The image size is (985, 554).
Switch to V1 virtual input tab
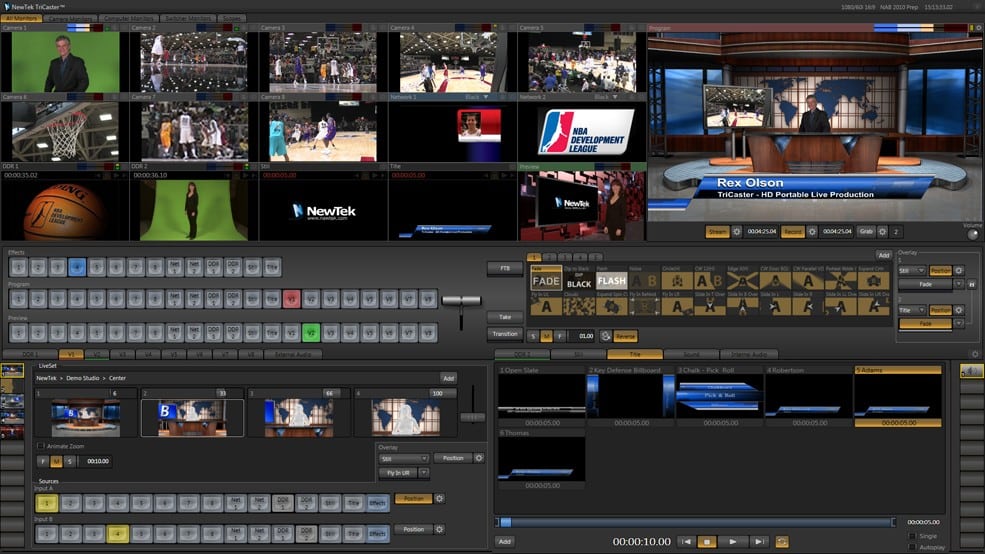[71, 355]
